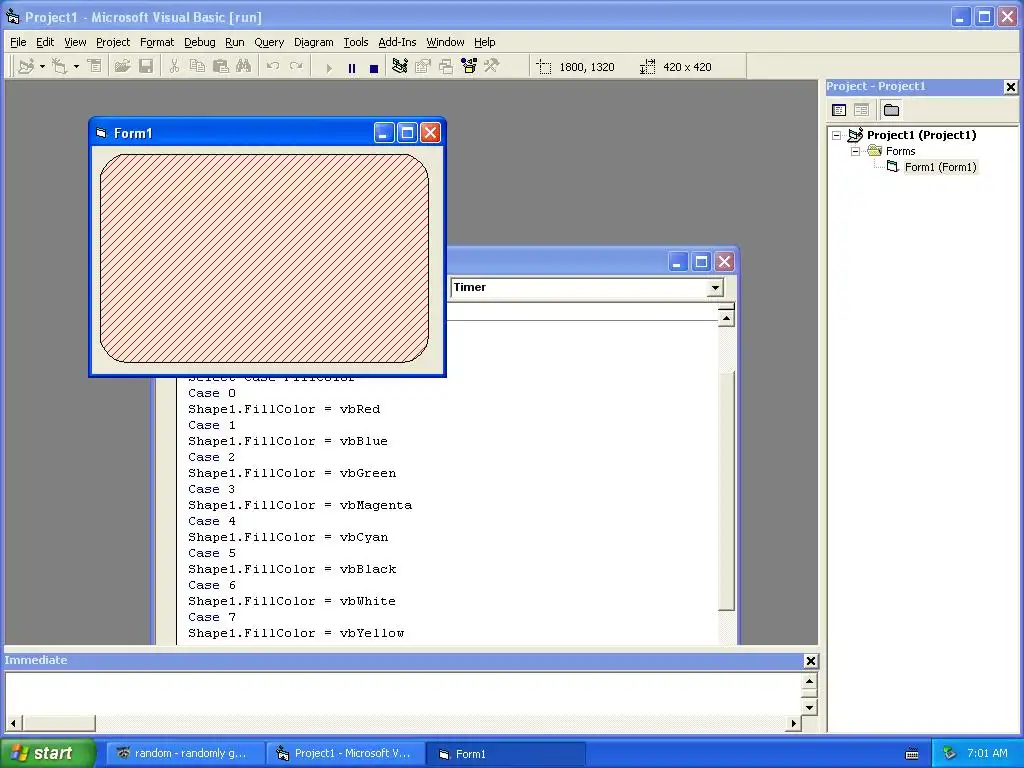Click View Object icon in Project panel

tap(861, 110)
